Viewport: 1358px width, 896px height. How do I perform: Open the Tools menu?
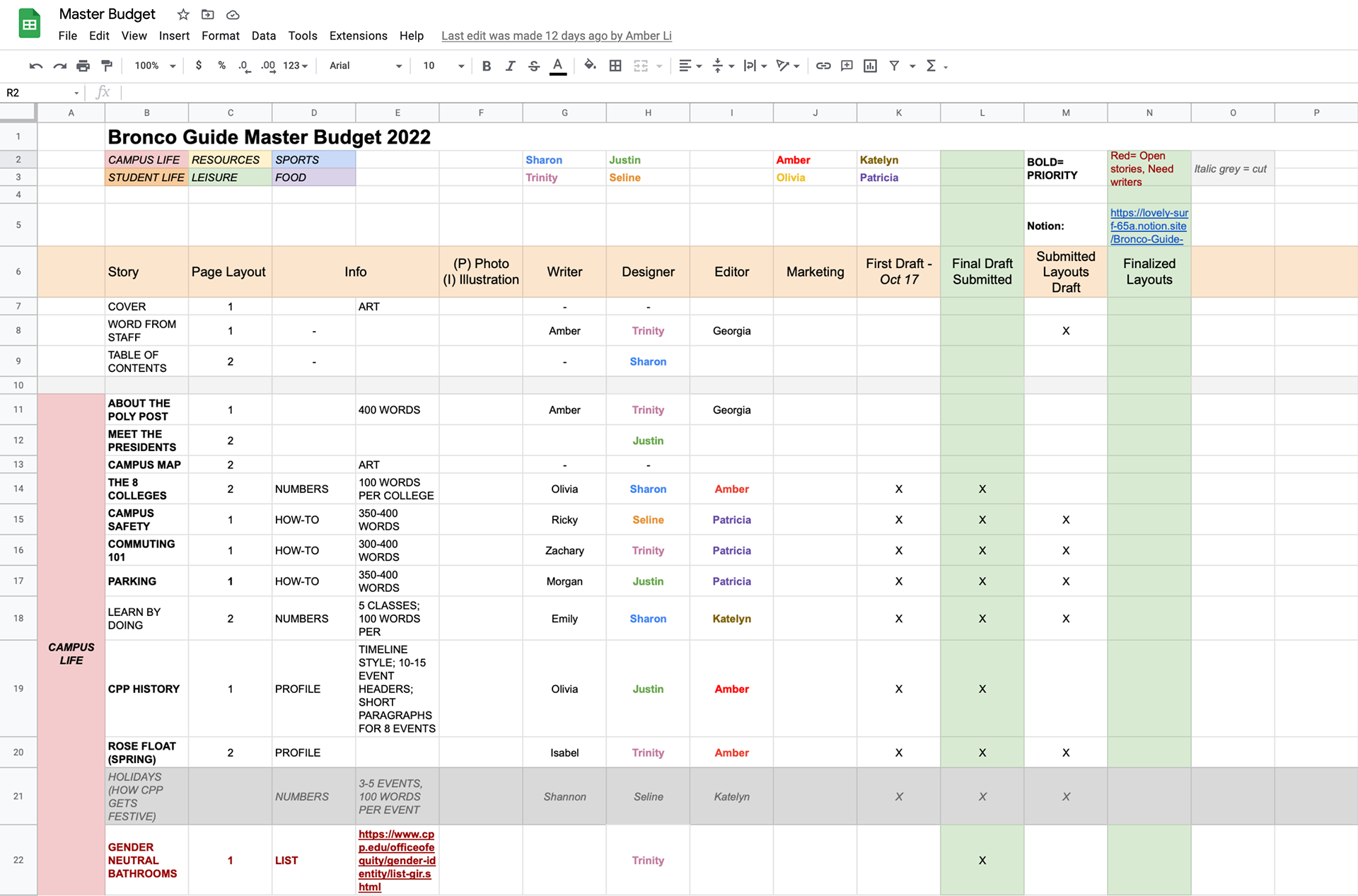pyautogui.click(x=303, y=35)
